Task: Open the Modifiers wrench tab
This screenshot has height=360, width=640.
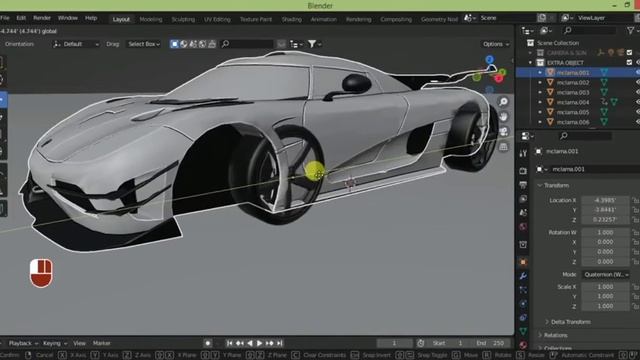Action: [x=523, y=276]
